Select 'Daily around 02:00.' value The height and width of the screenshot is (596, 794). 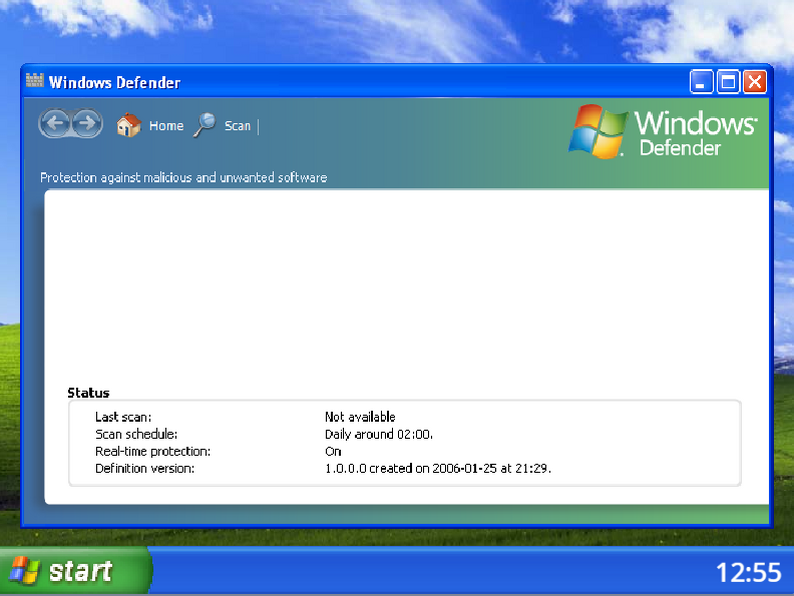(379, 434)
